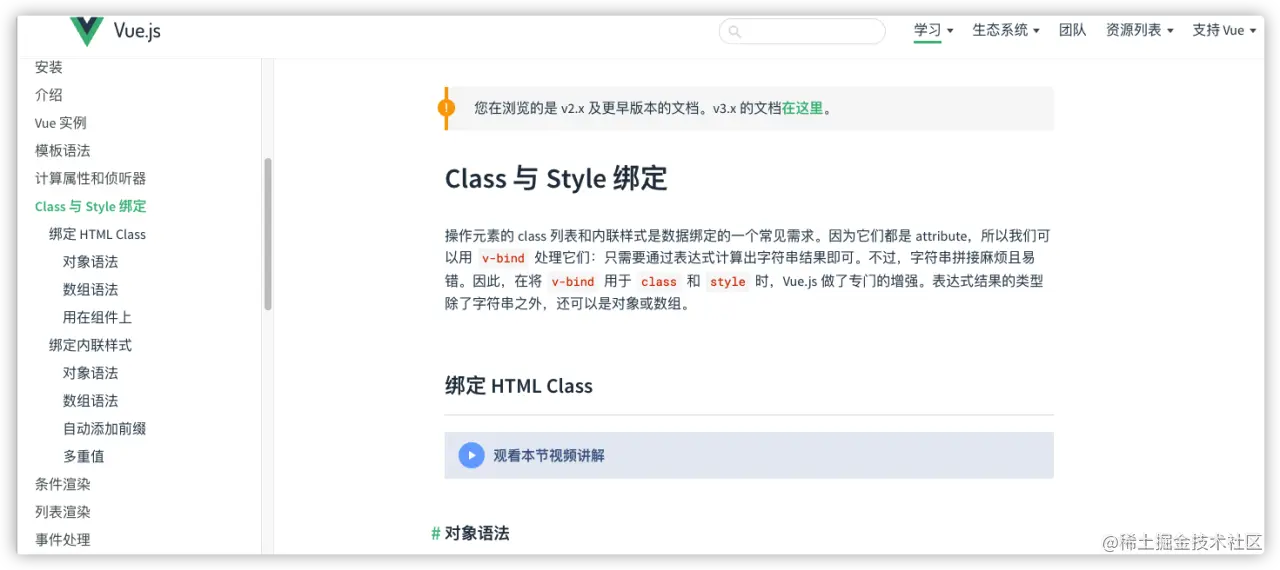Open the 学习 dropdown menu
The width and height of the screenshot is (1280, 570).
coord(934,30)
